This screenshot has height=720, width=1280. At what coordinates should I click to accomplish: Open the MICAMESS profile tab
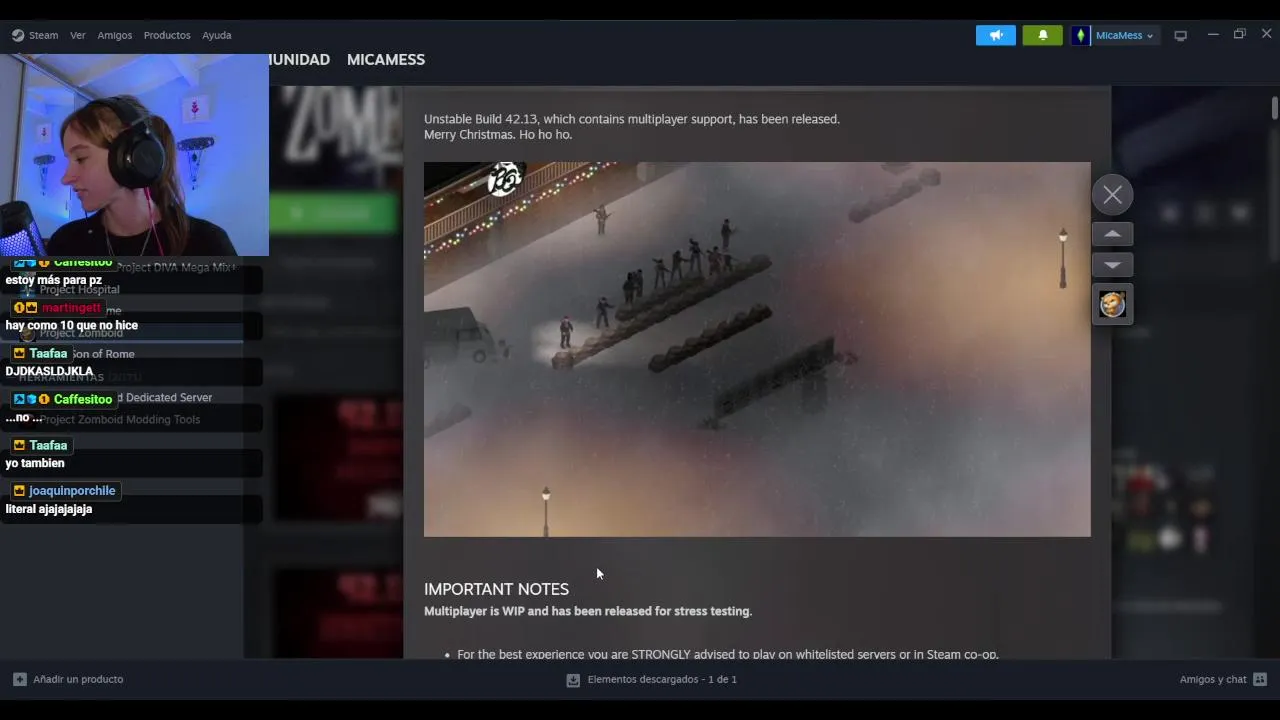coord(386,60)
